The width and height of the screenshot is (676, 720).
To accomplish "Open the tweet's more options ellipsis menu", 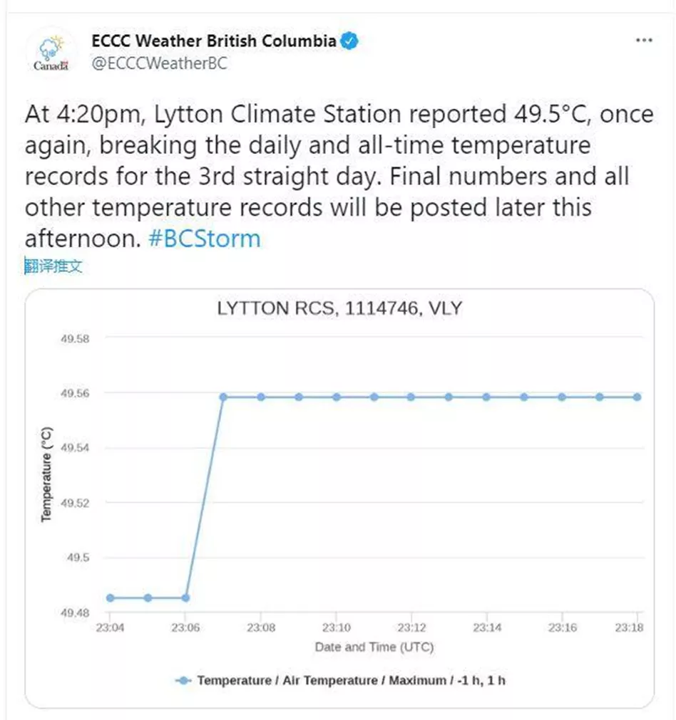I will (645, 42).
